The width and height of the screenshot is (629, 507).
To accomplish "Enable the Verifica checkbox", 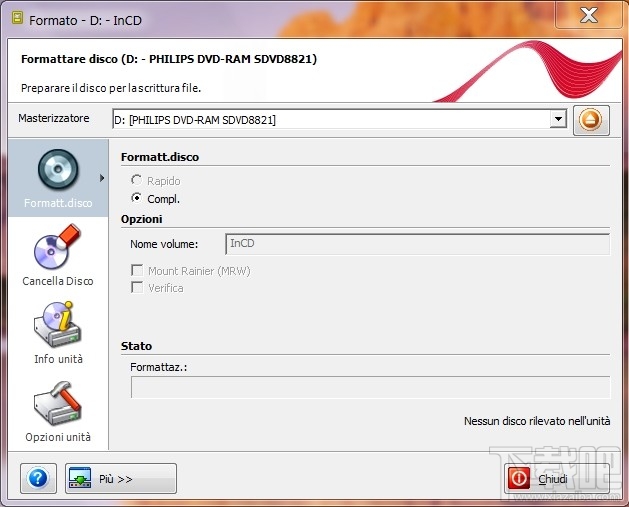I will [137, 287].
